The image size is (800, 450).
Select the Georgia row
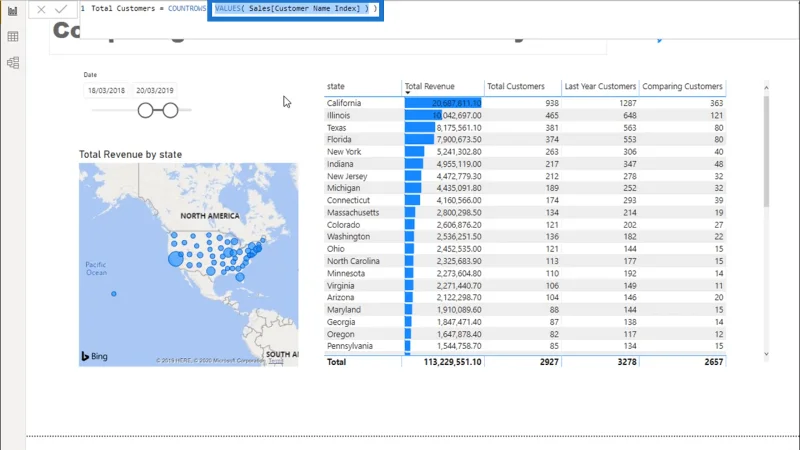(x=525, y=321)
